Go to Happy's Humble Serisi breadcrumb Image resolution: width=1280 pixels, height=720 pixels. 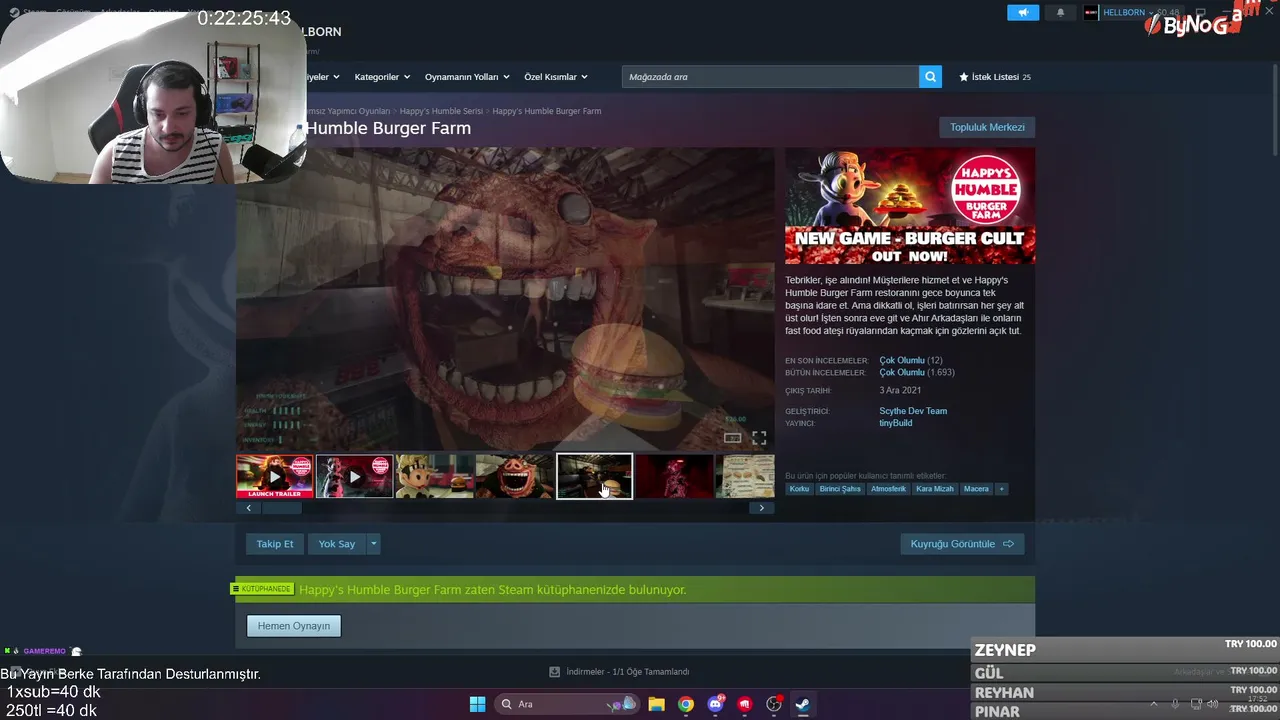tap(441, 111)
